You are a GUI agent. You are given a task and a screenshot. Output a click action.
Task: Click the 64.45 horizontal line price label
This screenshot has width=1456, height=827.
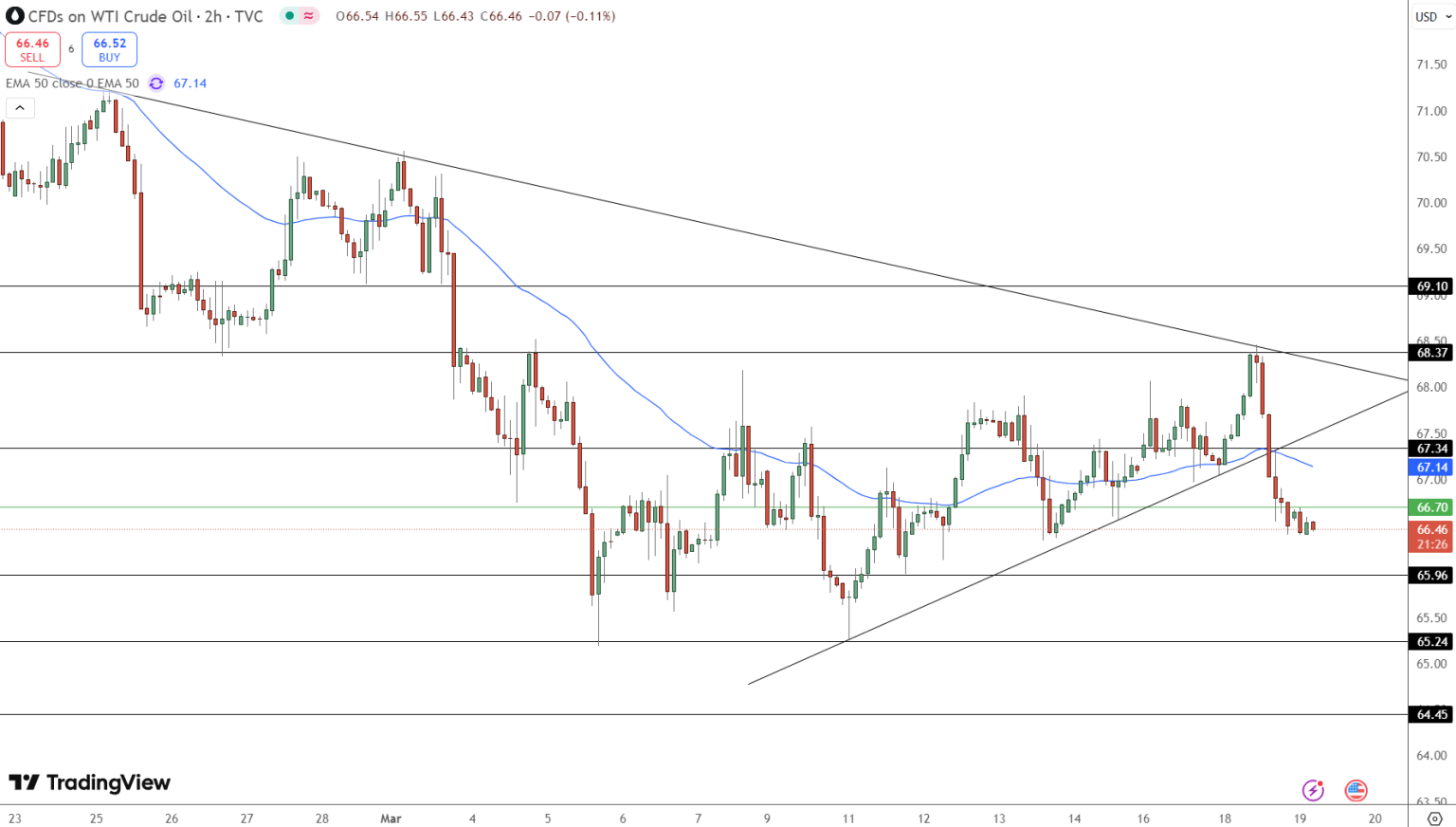tap(1432, 715)
